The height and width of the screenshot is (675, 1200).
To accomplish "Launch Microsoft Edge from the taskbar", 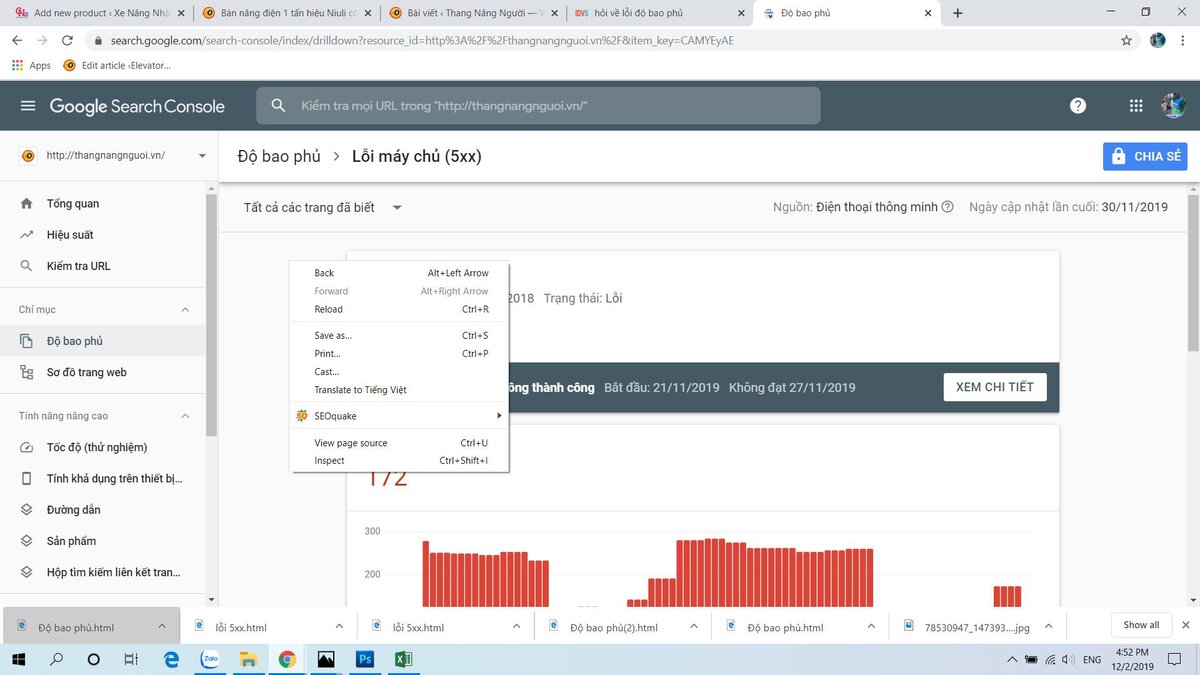I will point(171,660).
